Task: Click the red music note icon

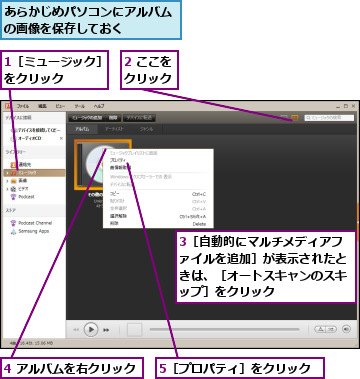Action: [x=13, y=173]
